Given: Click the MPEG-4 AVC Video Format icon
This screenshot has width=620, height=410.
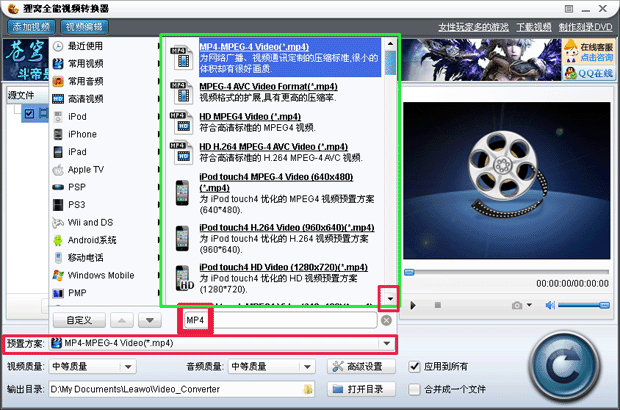Looking at the screenshot, I should (181, 92).
